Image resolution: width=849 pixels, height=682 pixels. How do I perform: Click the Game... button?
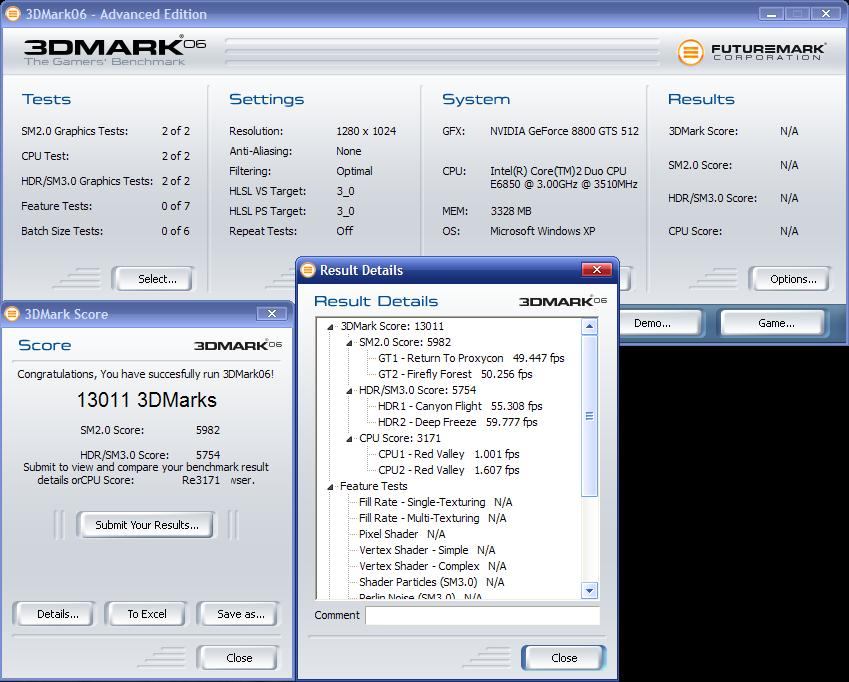coord(772,323)
